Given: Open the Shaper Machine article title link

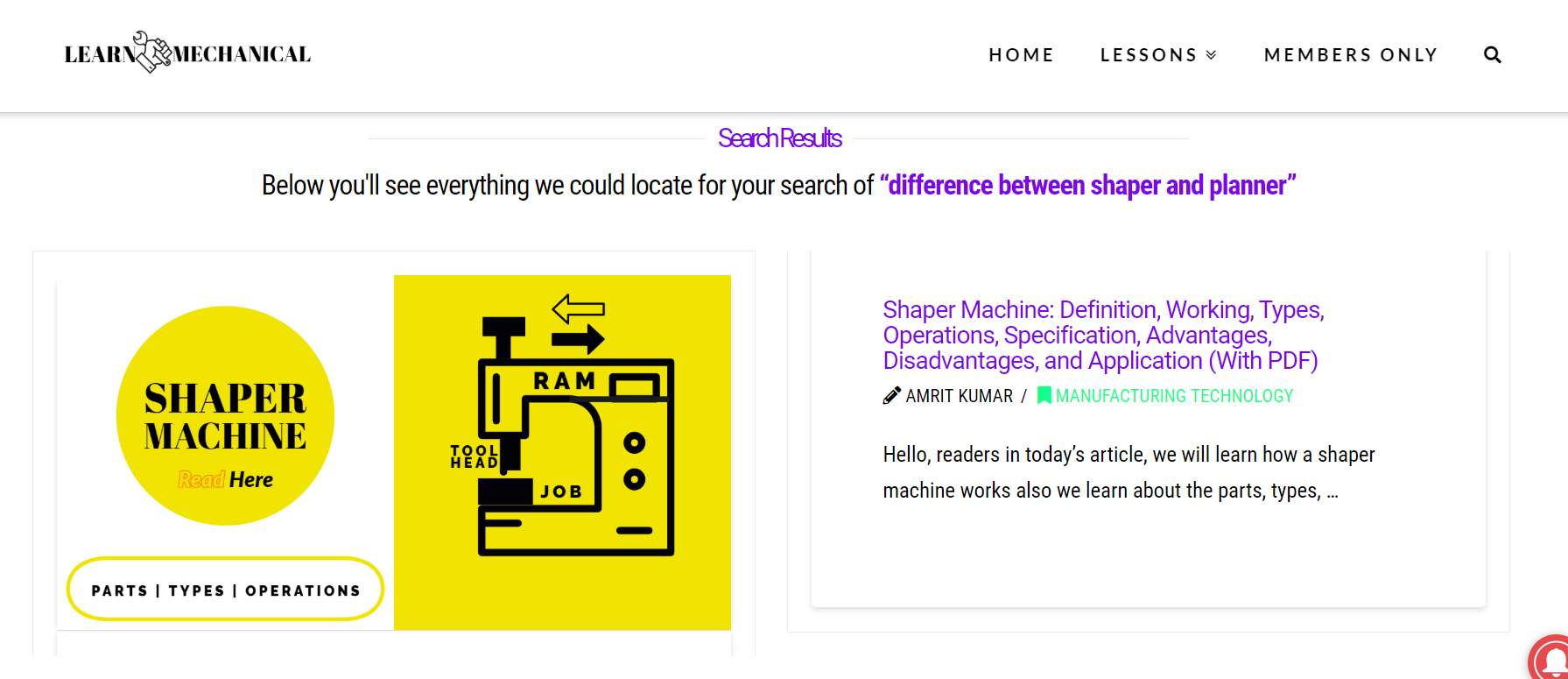Looking at the screenshot, I should tap(1103, 336).
